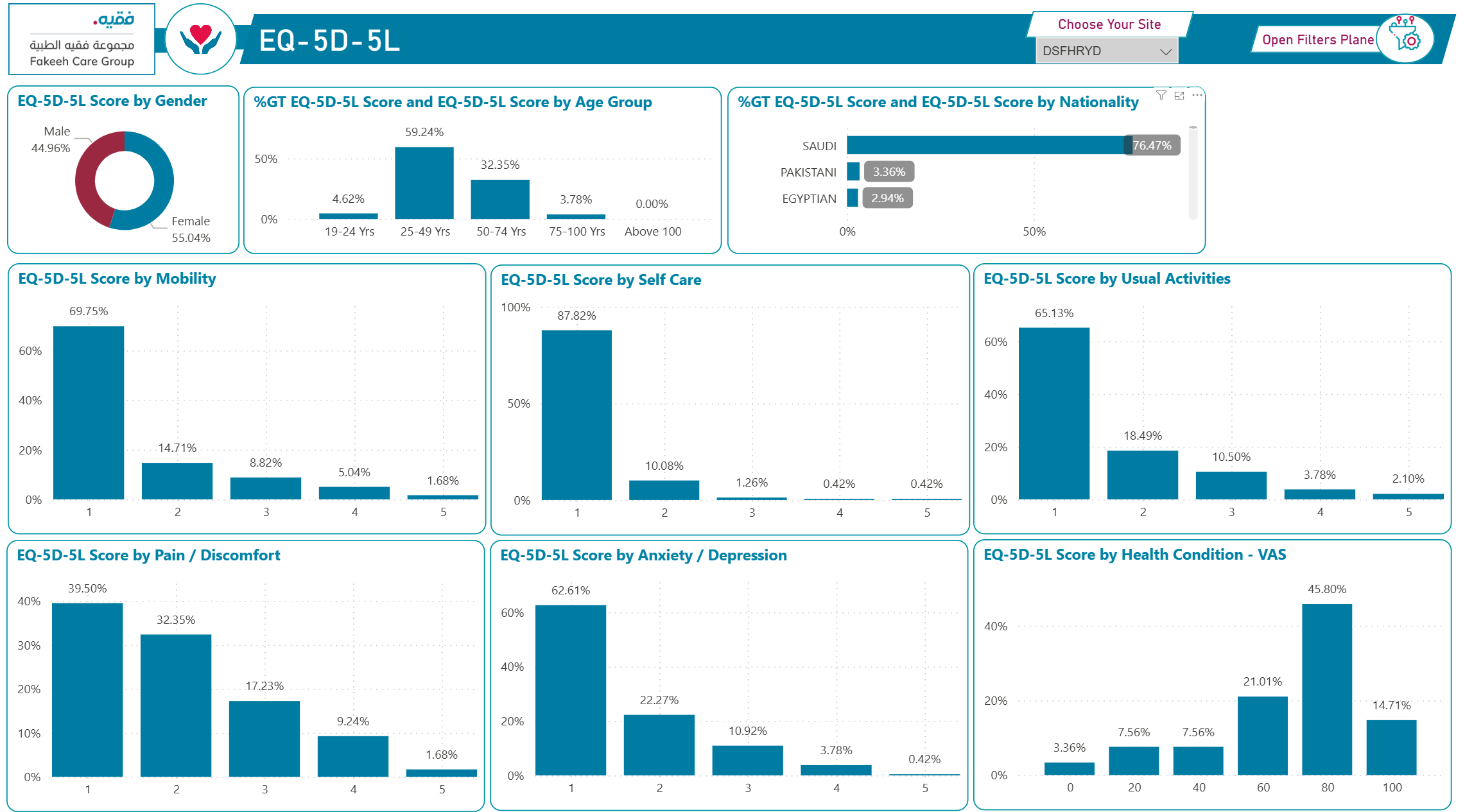
Task: Select Mobility level 2 bar
Action: (177, 481)
